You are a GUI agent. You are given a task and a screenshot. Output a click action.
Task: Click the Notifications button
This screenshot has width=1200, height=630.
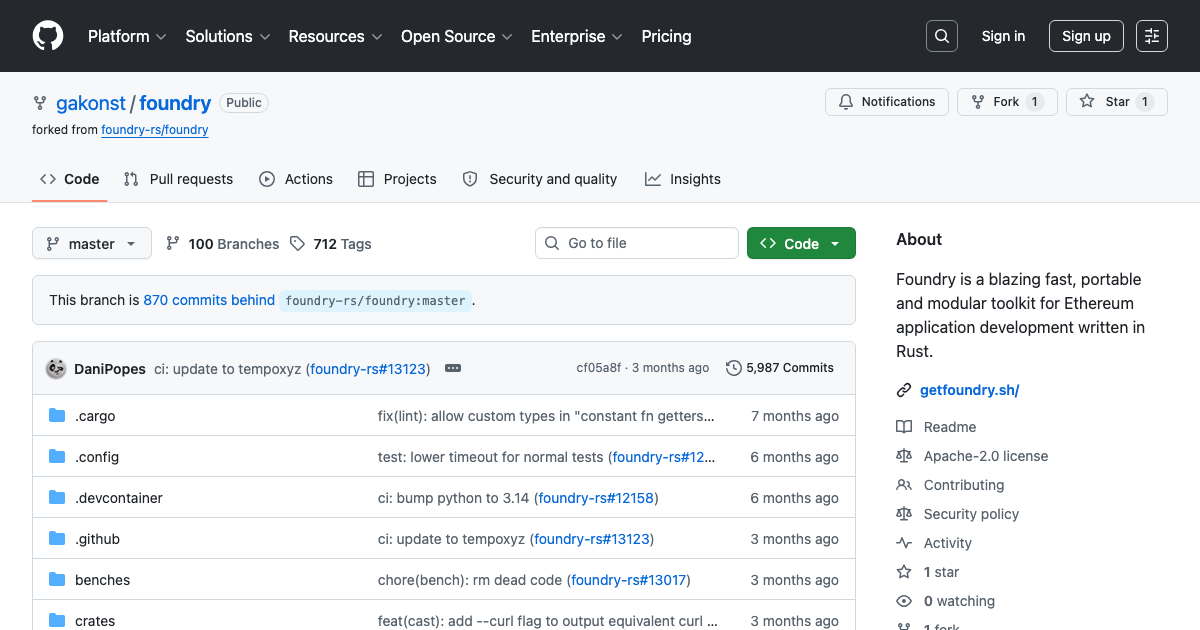[887, 102]
